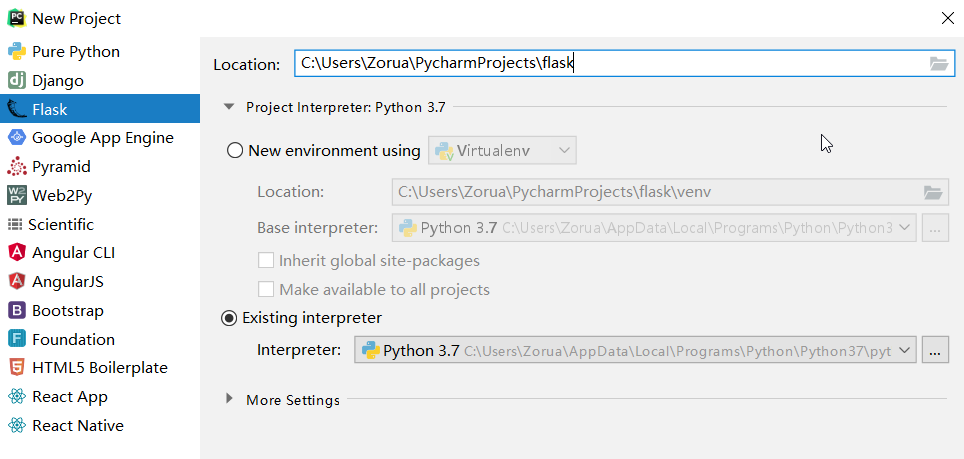Screen dimensions: 964x459
Task: Click the Django project icon
Action: click(16, 81)
